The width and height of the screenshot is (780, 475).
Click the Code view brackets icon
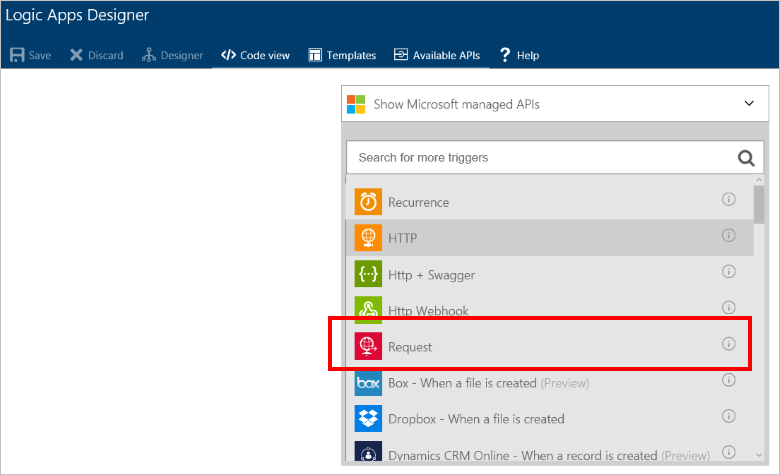228,55
